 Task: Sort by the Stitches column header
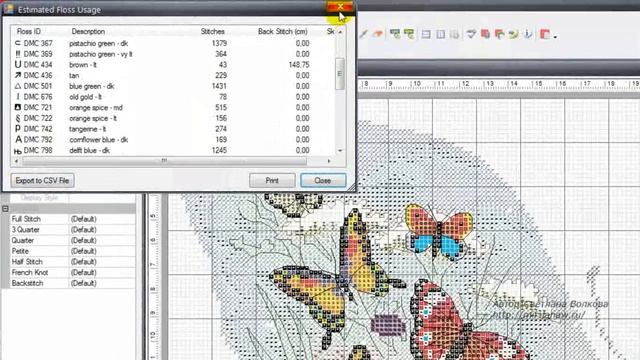point(213,31)
